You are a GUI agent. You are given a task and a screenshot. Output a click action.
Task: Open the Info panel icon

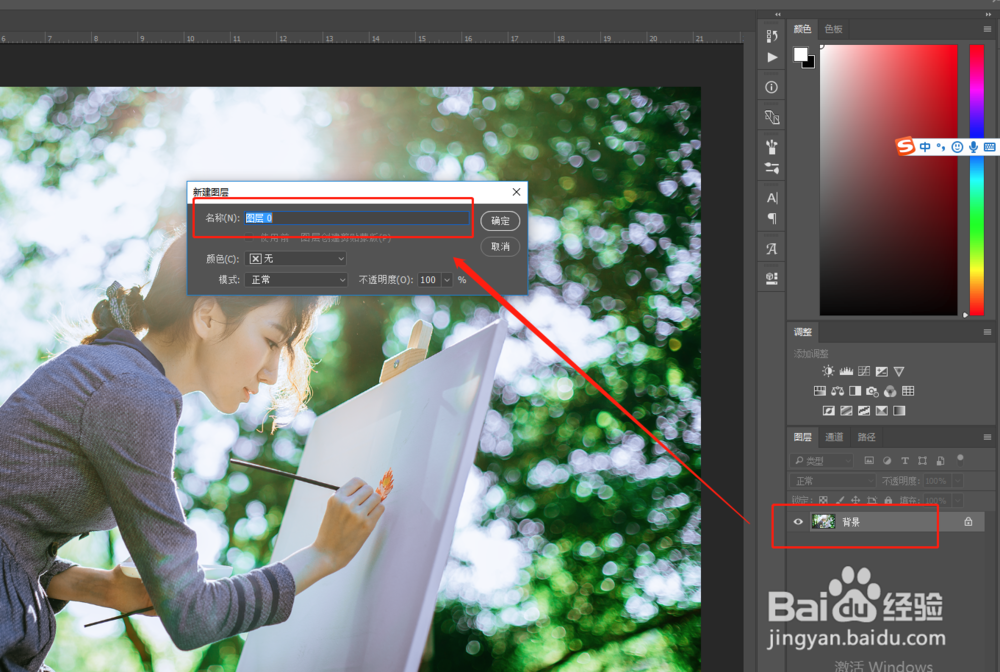[x=772, y=87]
